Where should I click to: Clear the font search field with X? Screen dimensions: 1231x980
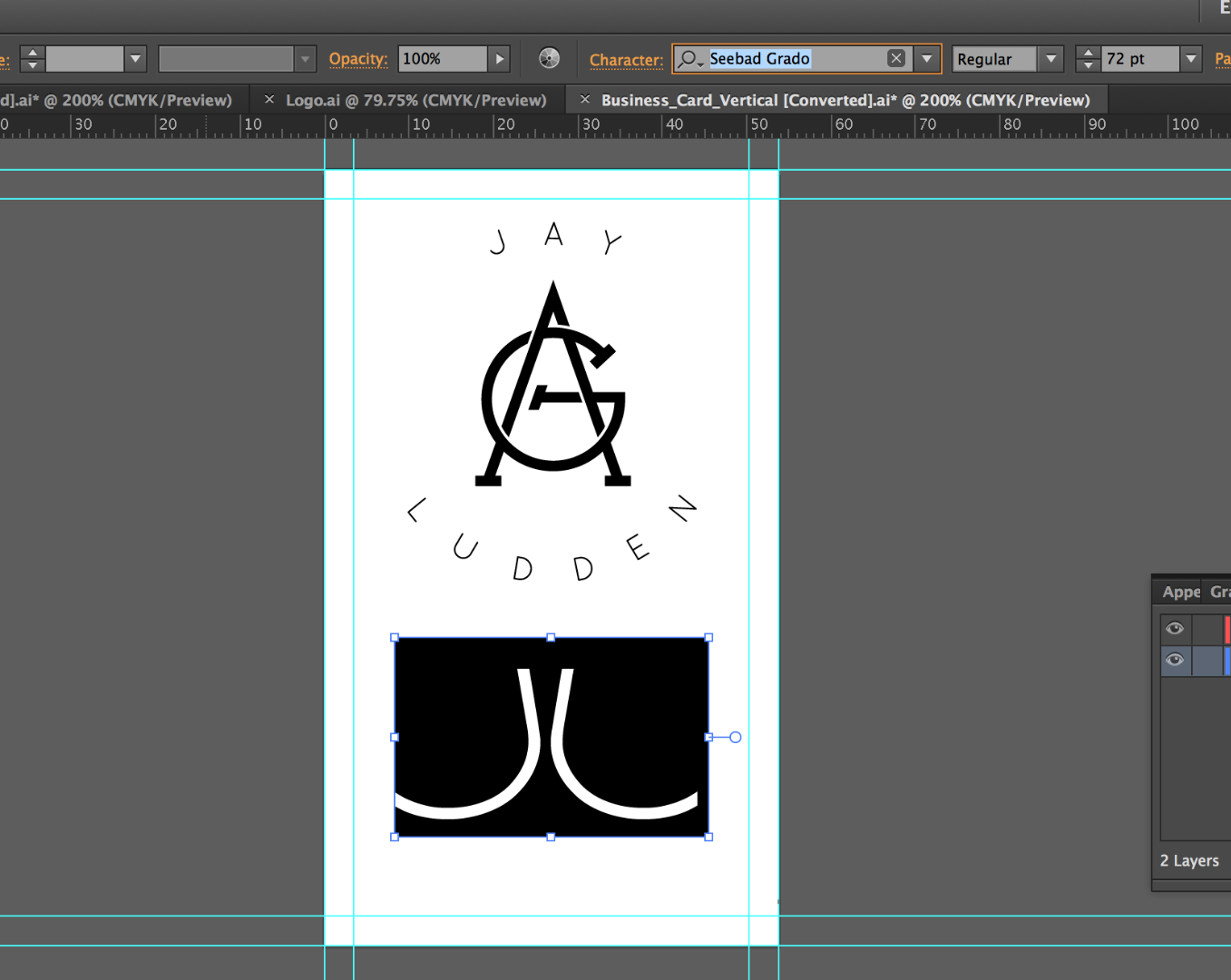(896, 58)
